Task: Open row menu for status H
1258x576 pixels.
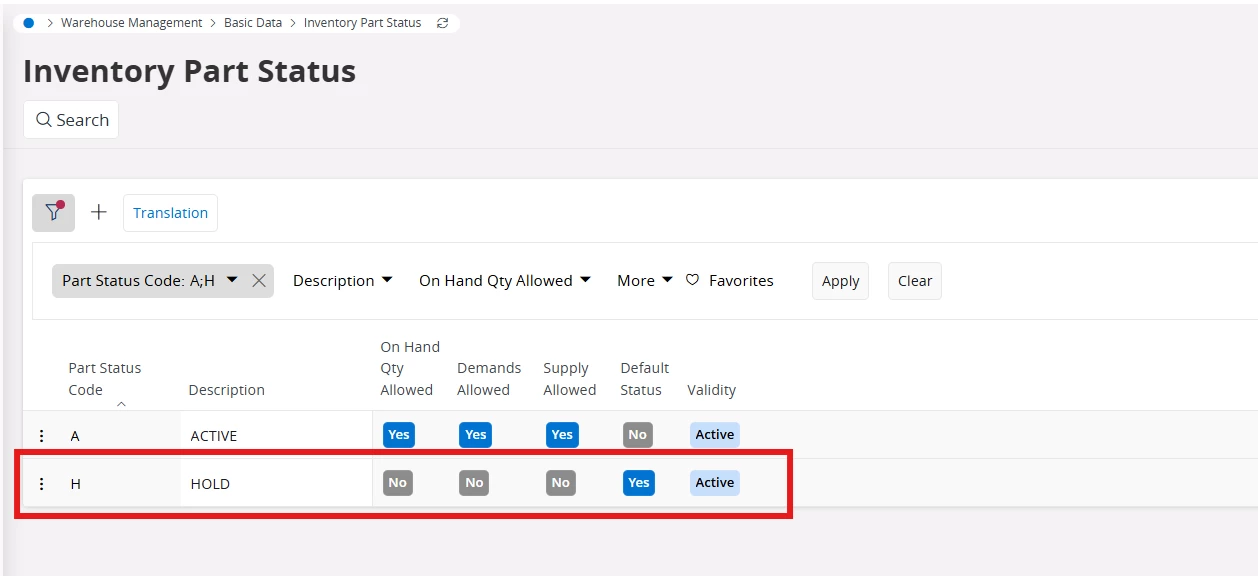Action: (41, 484)
